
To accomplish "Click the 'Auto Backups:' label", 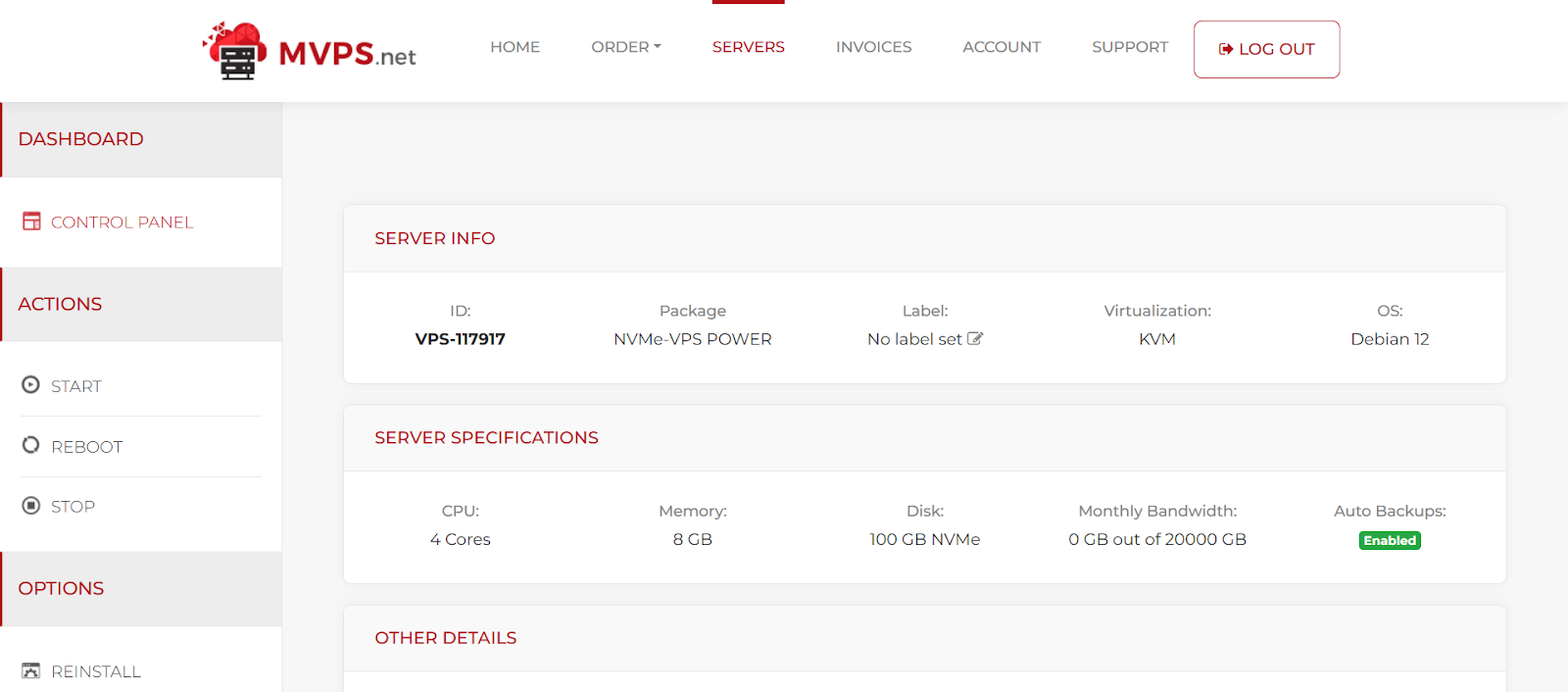I will pyautogui.click(x=1390, y=511).
